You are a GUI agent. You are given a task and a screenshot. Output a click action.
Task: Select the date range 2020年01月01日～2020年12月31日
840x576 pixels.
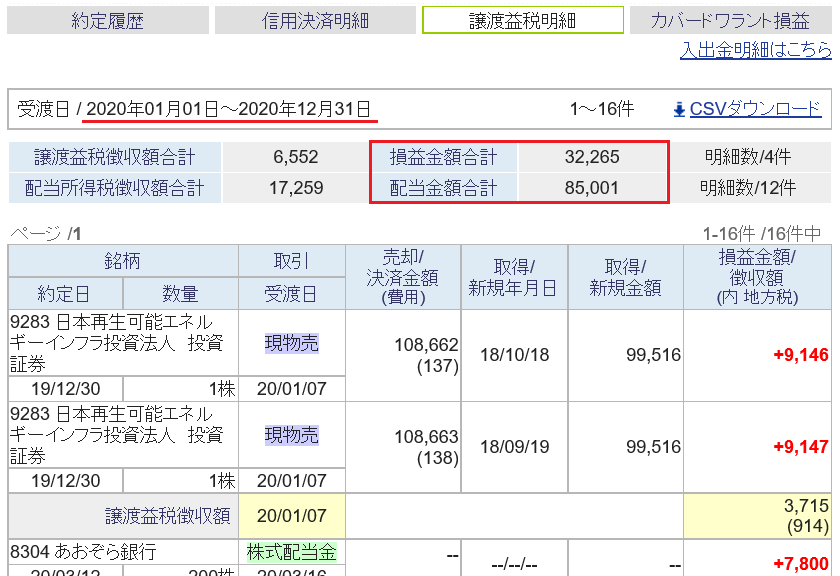pos(229,109)
